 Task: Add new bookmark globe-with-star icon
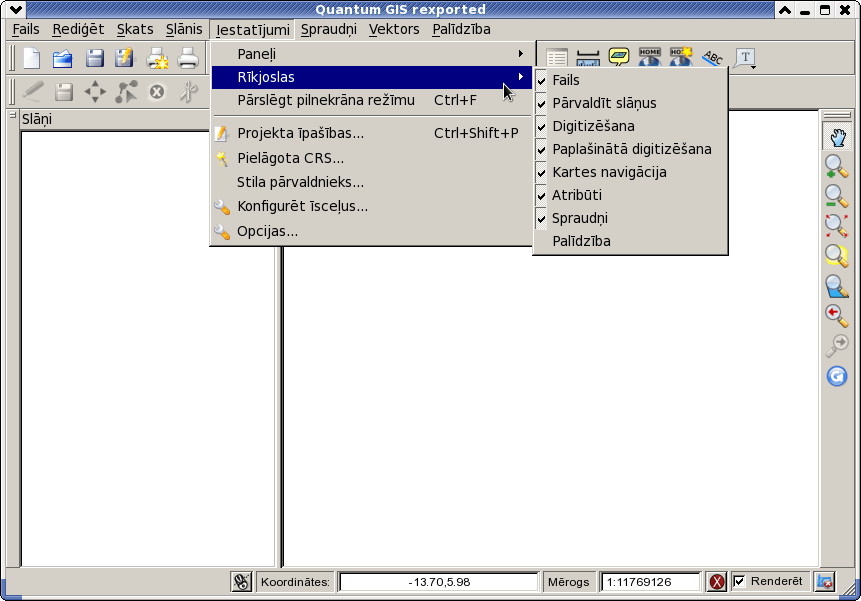[681, 57]
